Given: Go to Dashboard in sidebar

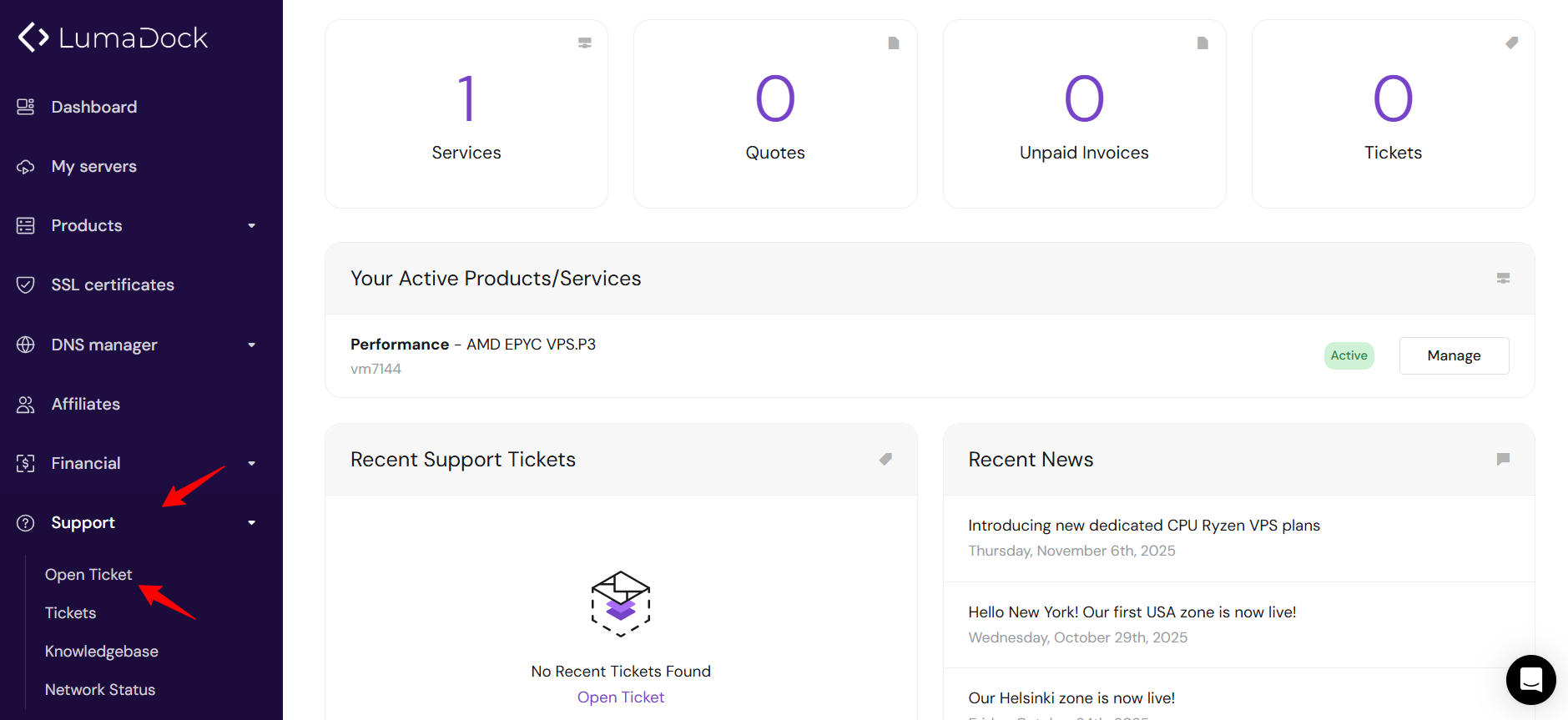Looking at the screenshot, I should [x=94, y=107].
